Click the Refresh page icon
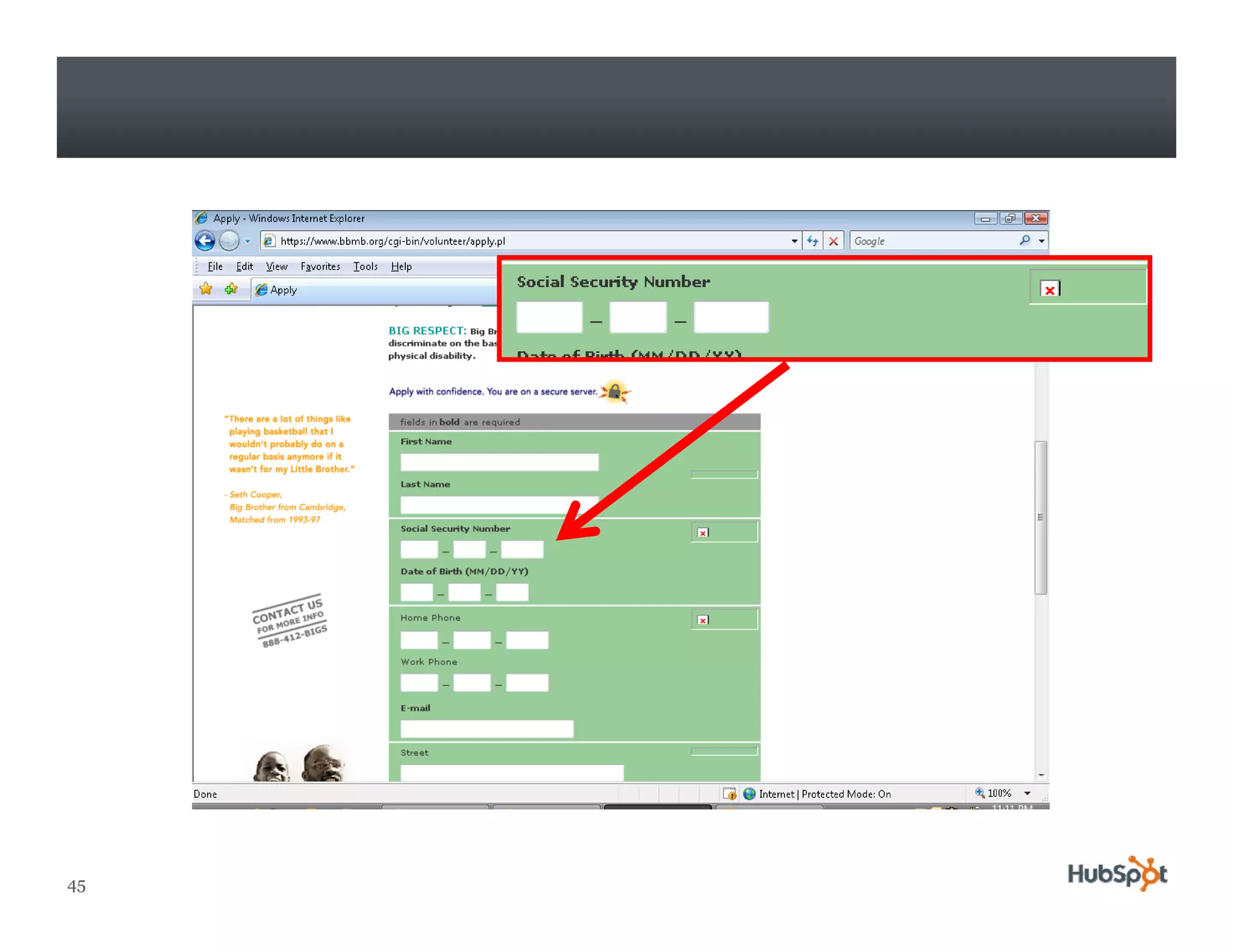 813,241
